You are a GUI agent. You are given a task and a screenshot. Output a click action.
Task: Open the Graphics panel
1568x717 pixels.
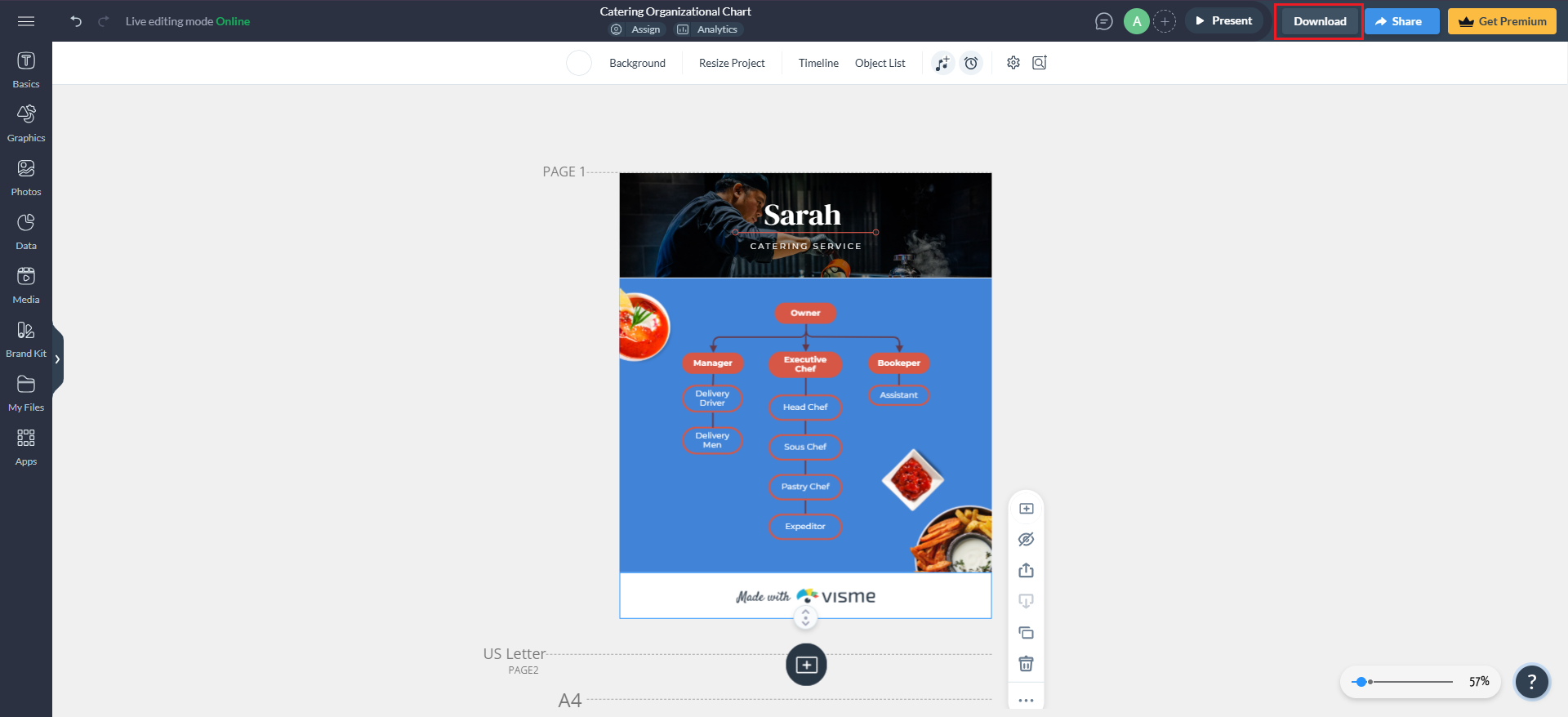(26, 123)
